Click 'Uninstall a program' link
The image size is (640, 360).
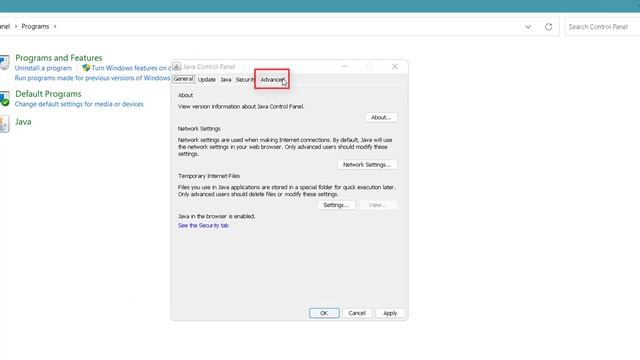pos(43,68)
